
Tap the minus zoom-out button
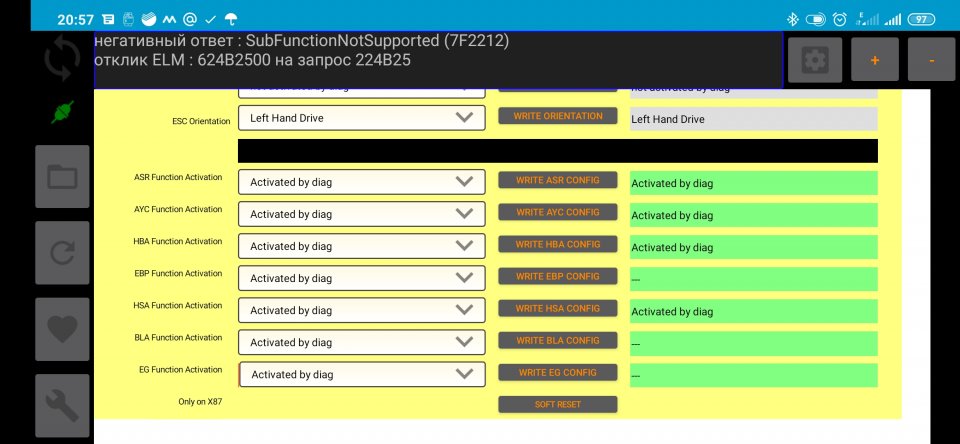pos(931,60)
